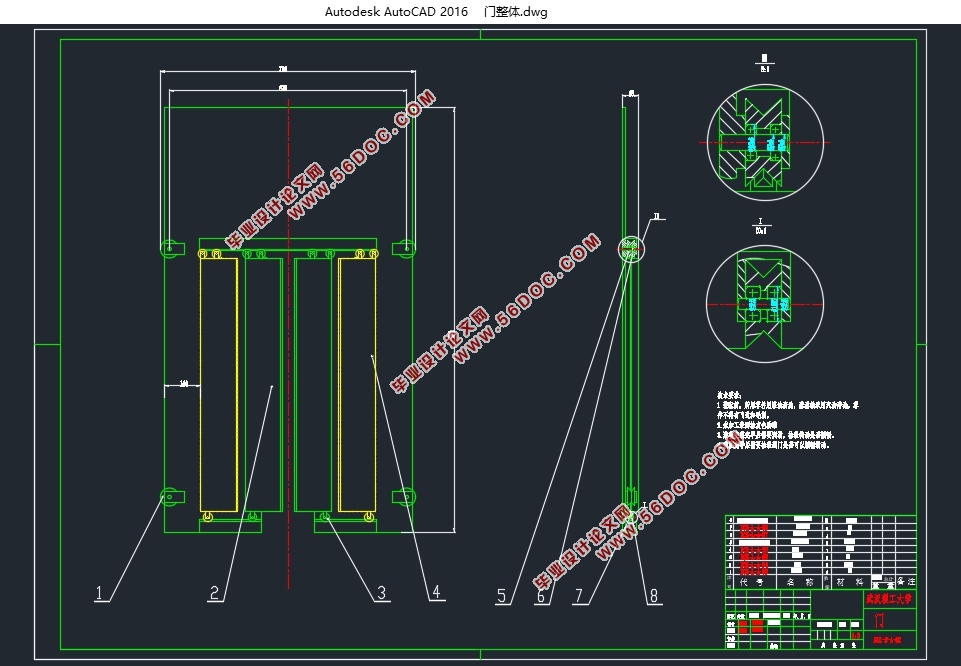Click the file name "门整体.dwg"
The height and width of the screenshot is (666, 961).
[515, 12]
